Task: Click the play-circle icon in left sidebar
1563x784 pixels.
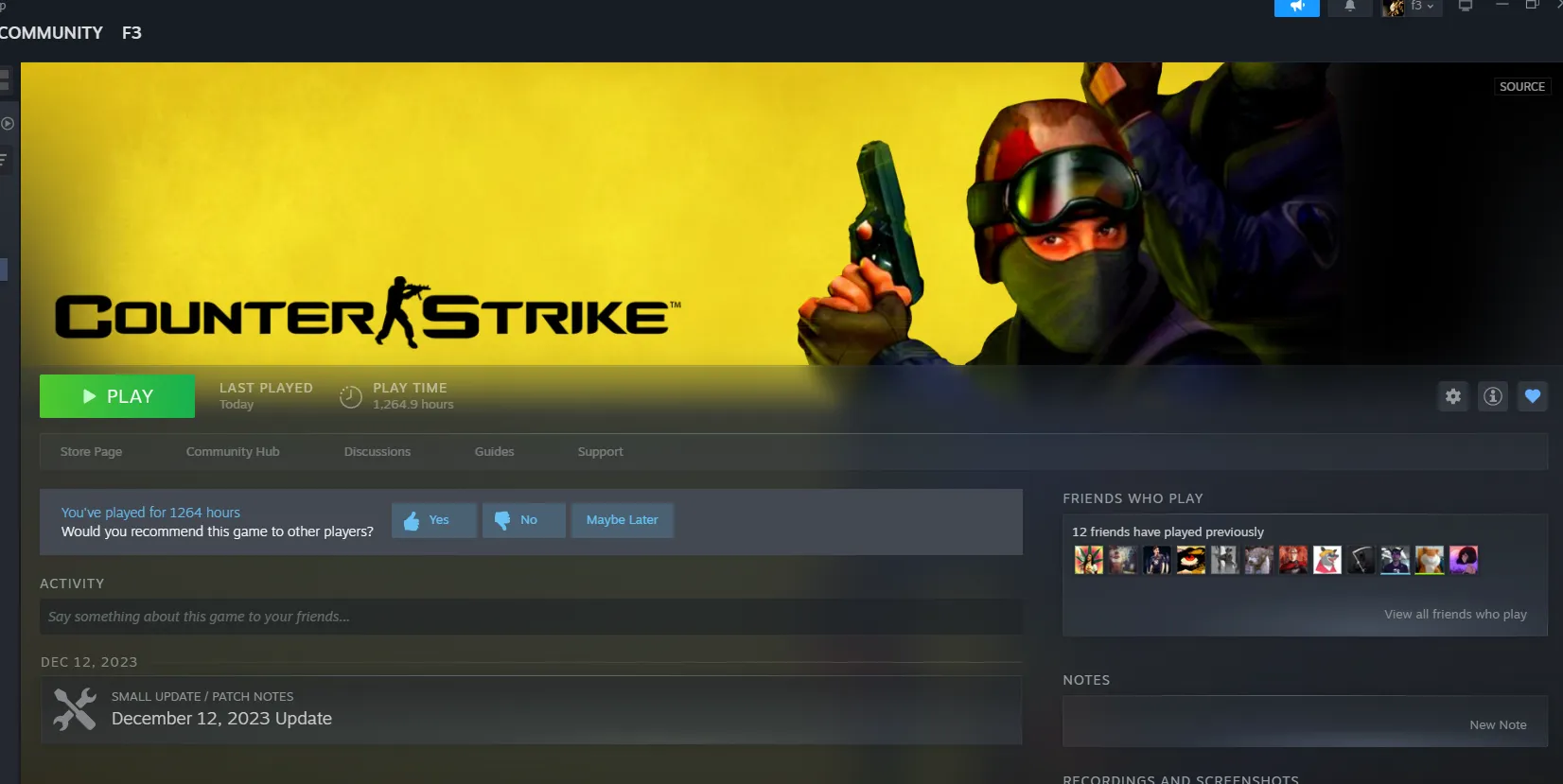Action: (7, 124)
